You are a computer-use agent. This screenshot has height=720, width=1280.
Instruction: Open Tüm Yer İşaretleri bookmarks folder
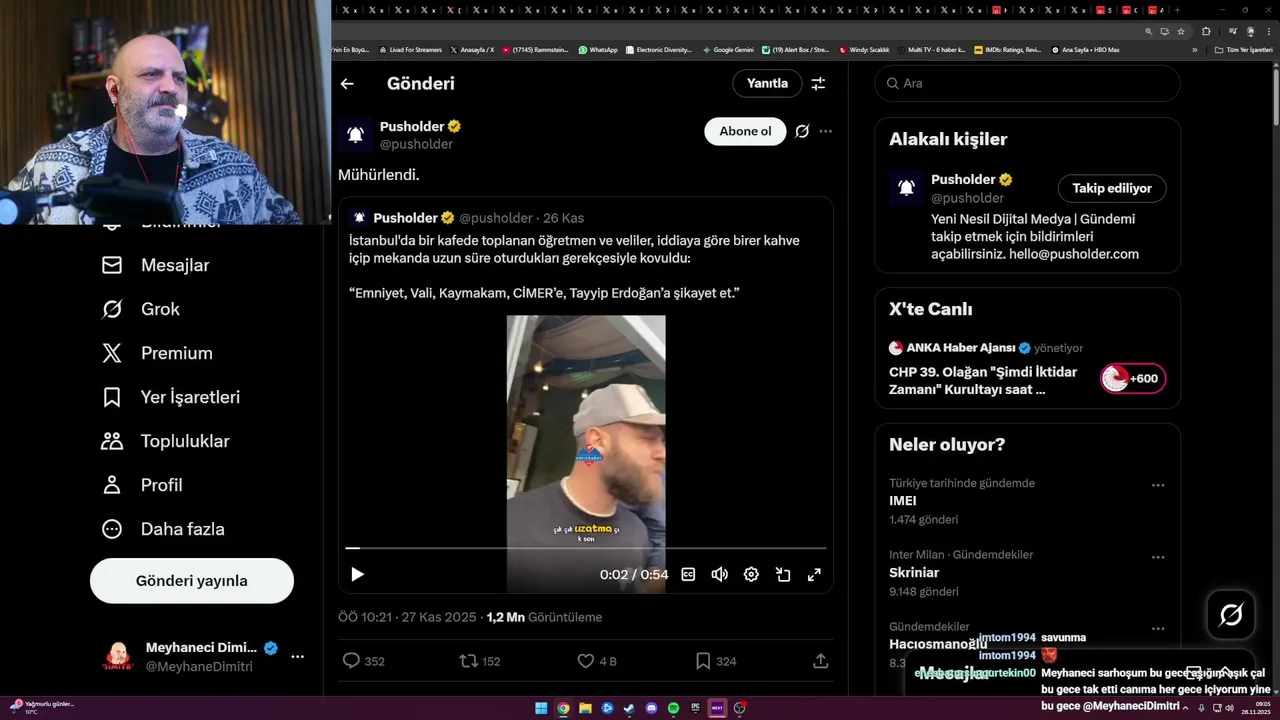coord(1243,50)
